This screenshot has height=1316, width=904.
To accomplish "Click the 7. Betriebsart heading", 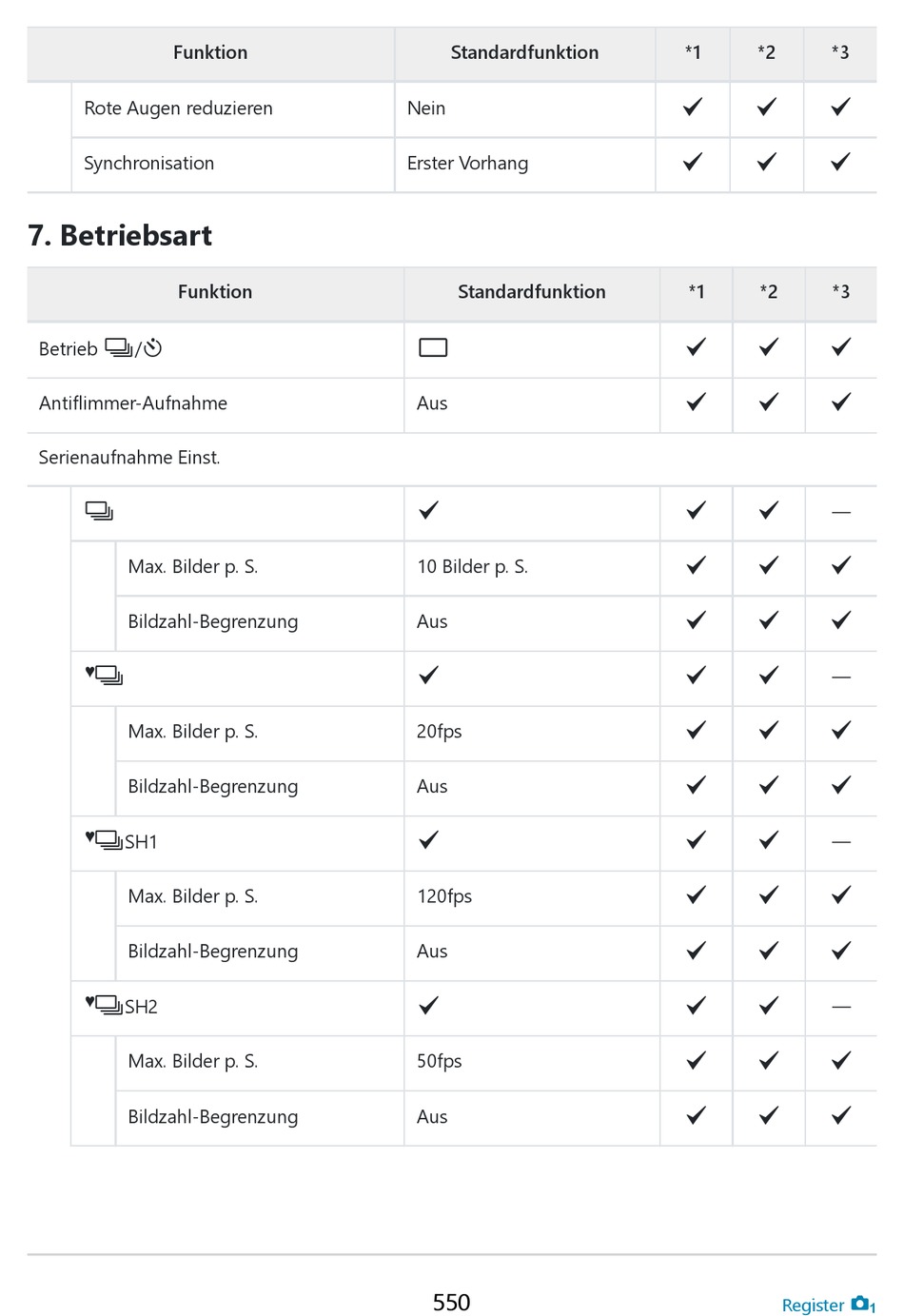I will pos(120,235).
